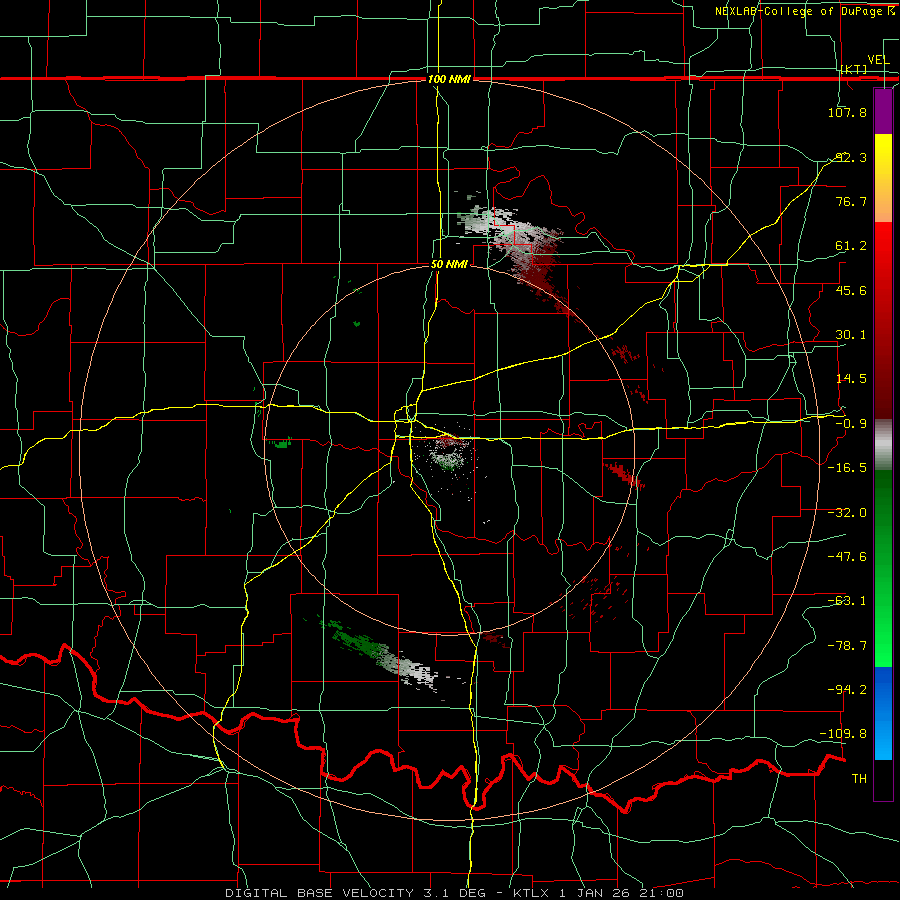
Task: Select the -109.8 legend value
Action: click(x=844, y=734)
